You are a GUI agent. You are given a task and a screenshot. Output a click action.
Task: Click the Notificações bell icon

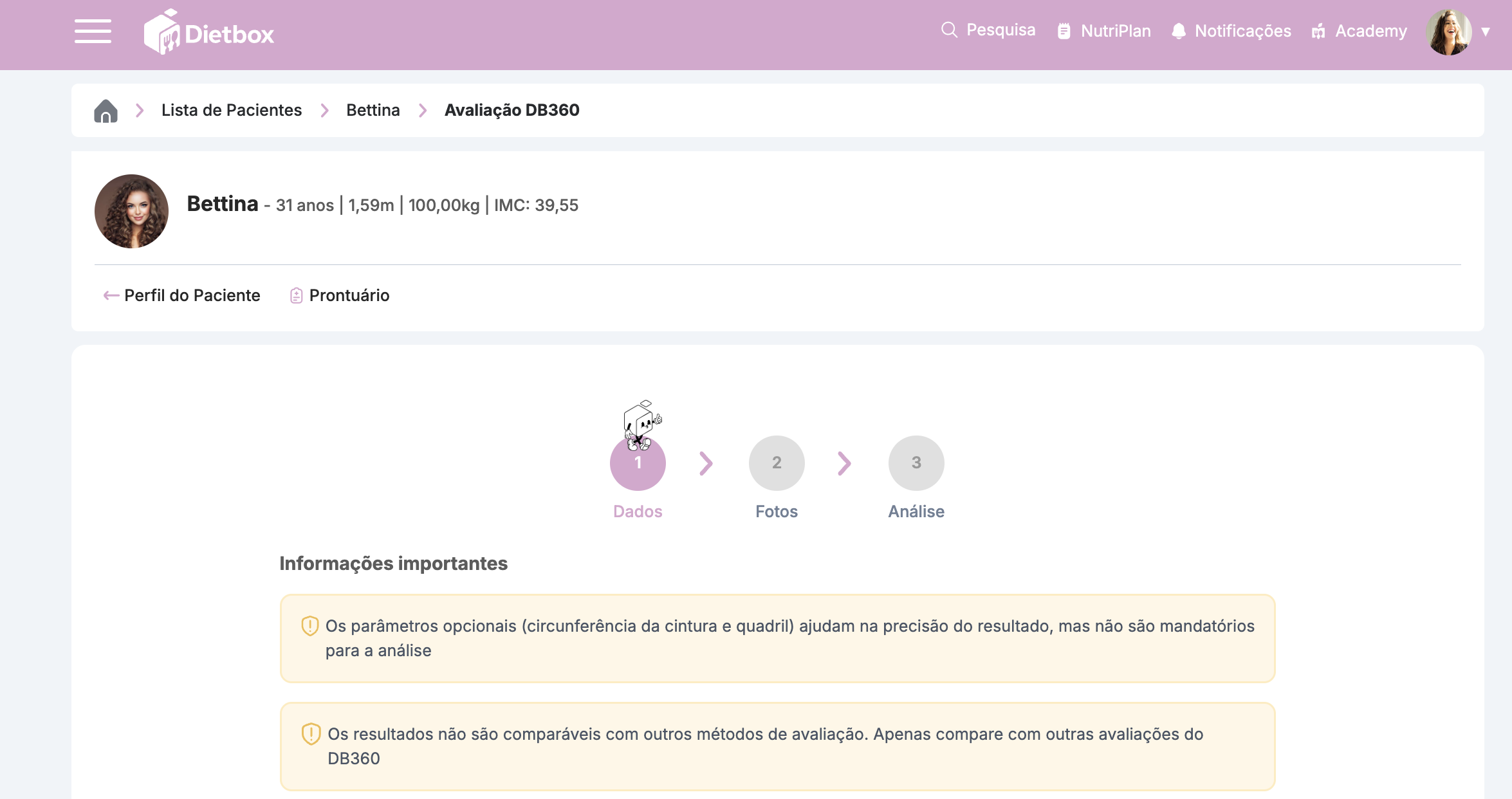click(x=1179, y=31)
